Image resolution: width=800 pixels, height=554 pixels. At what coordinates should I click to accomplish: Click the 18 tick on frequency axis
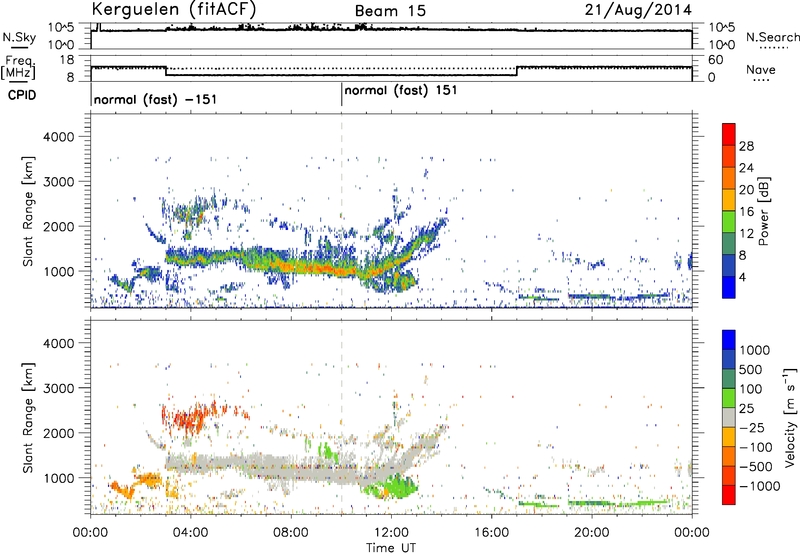[x=67, y=60]
